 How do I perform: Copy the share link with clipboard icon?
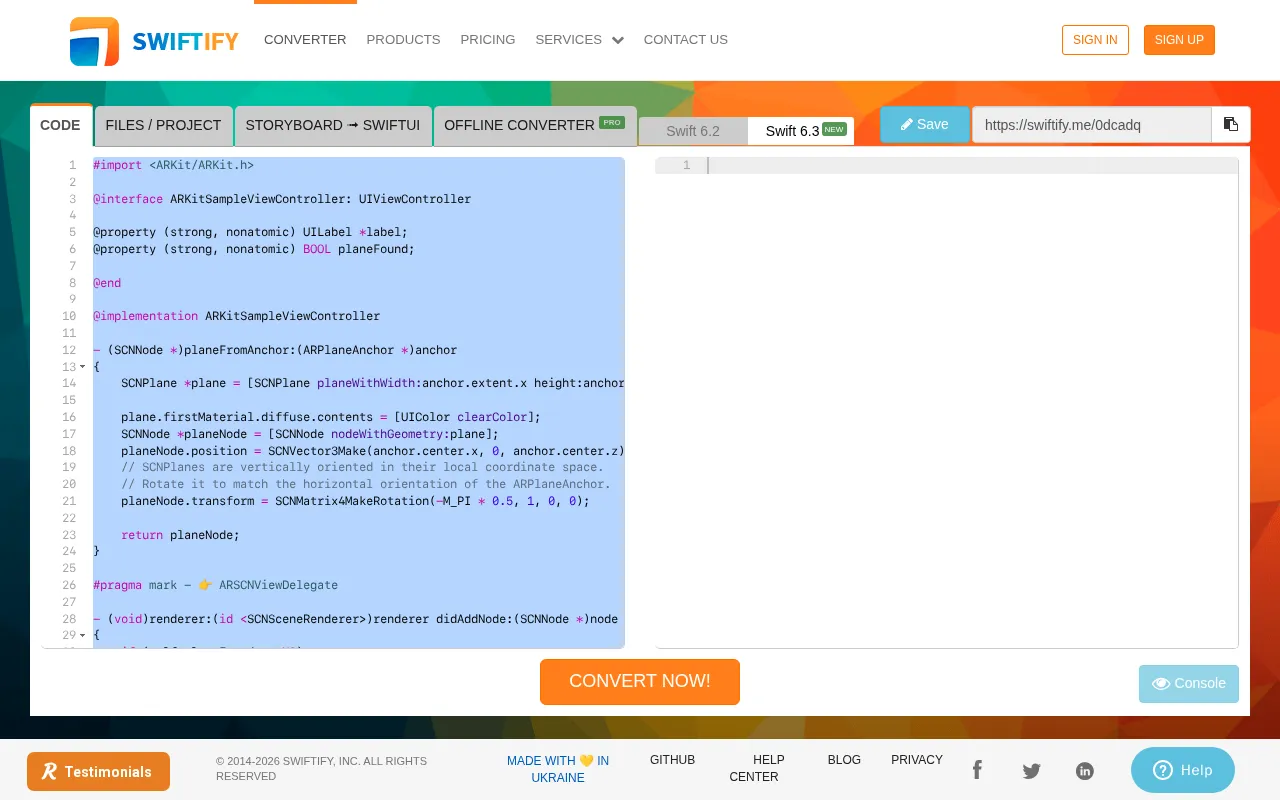[1231, 125]
